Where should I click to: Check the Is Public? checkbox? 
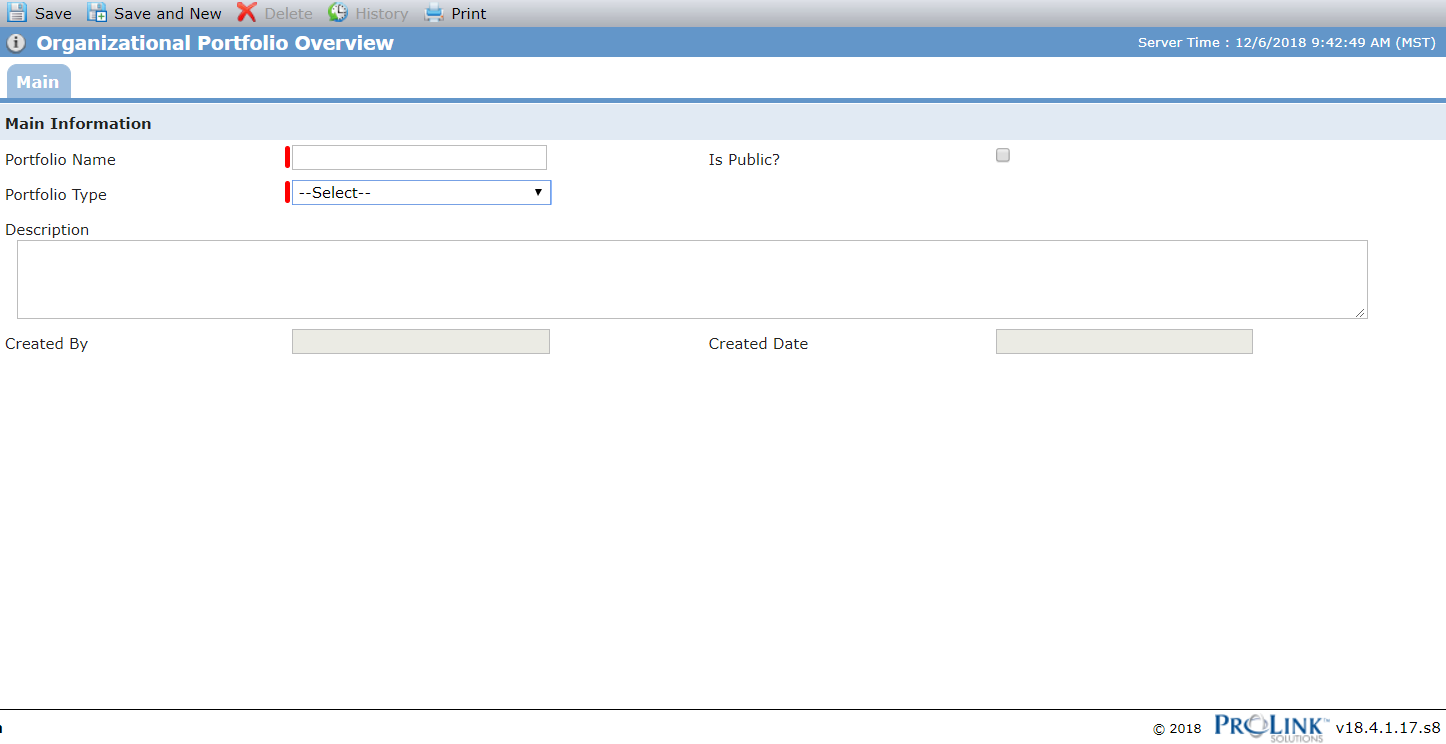coord(1003,155)
